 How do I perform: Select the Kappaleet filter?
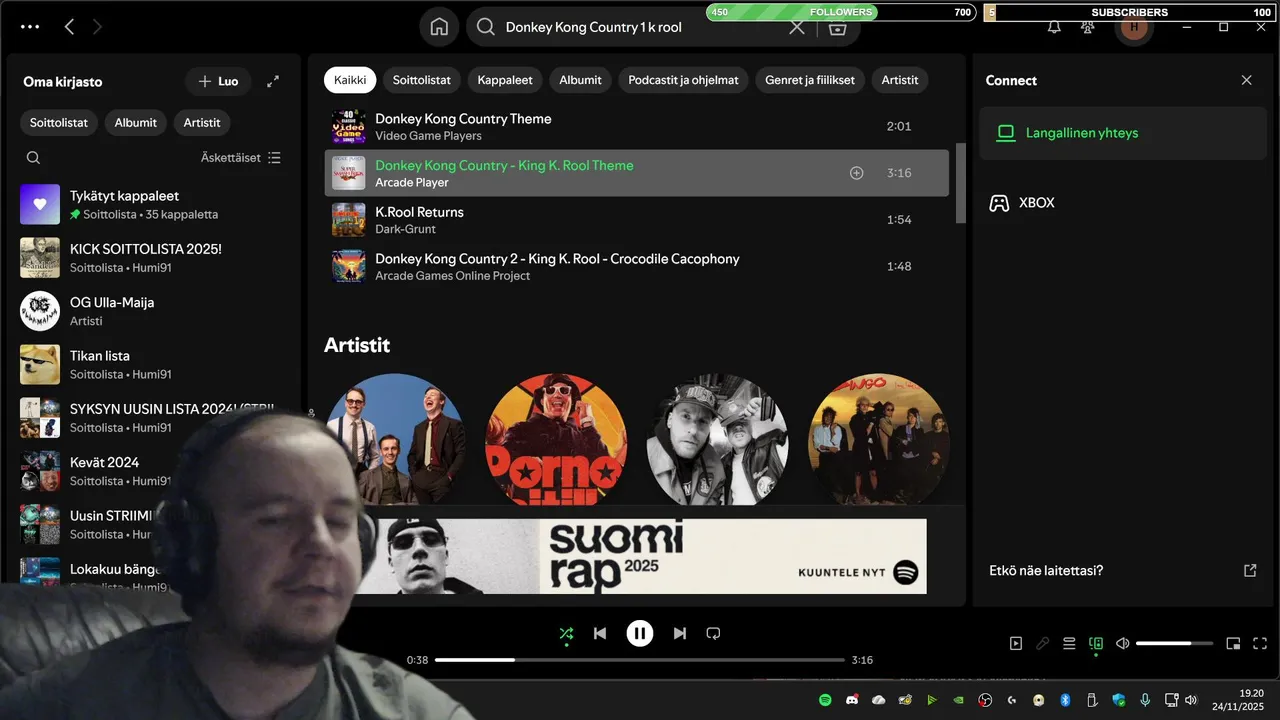pos(505,80)
